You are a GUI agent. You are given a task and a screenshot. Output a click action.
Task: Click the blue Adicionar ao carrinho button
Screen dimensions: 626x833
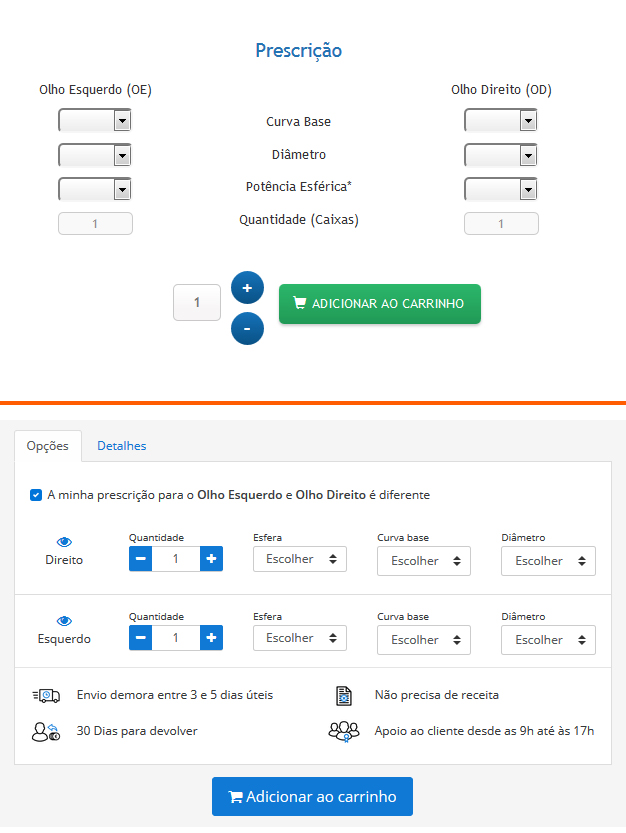(x=312, y=797)
